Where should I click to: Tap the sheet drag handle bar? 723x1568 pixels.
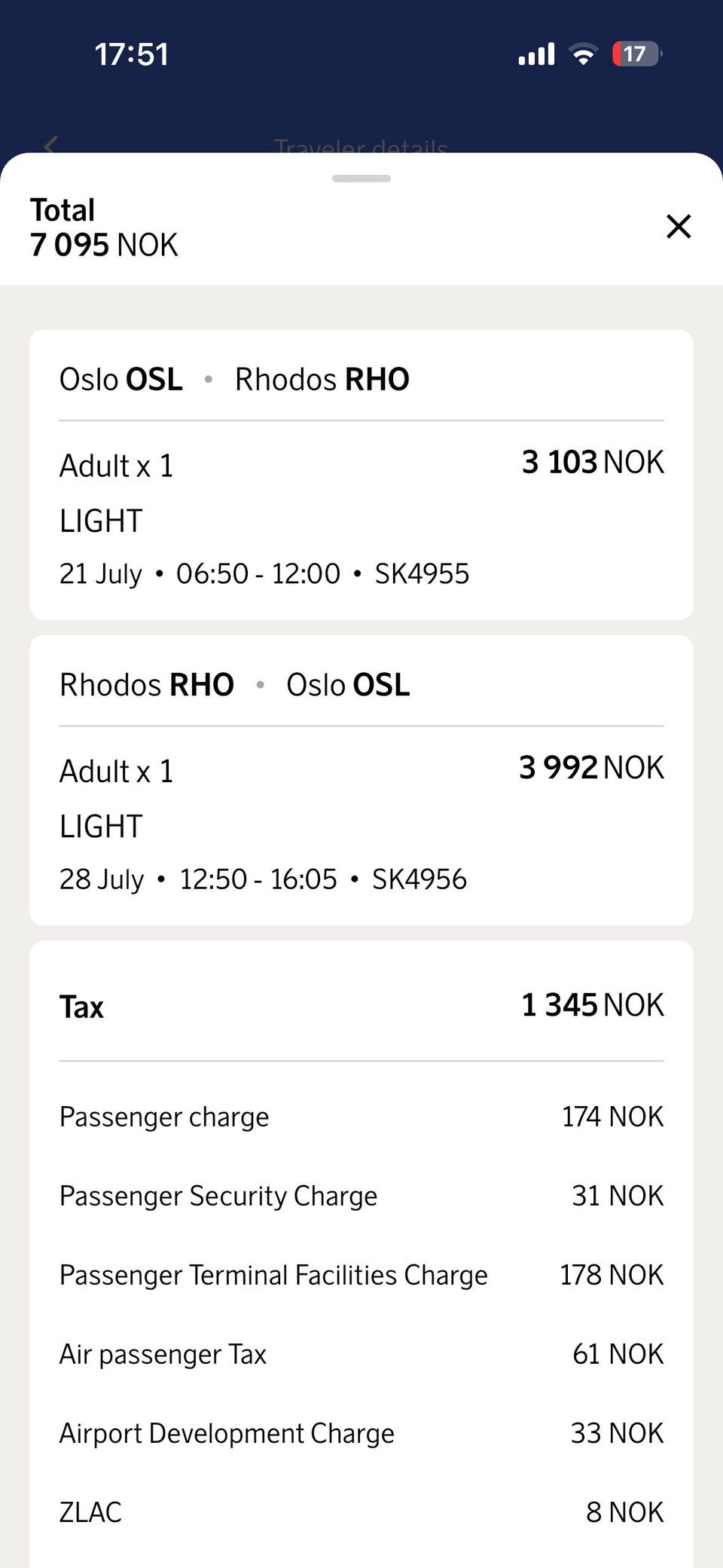[x=361, y=179]
